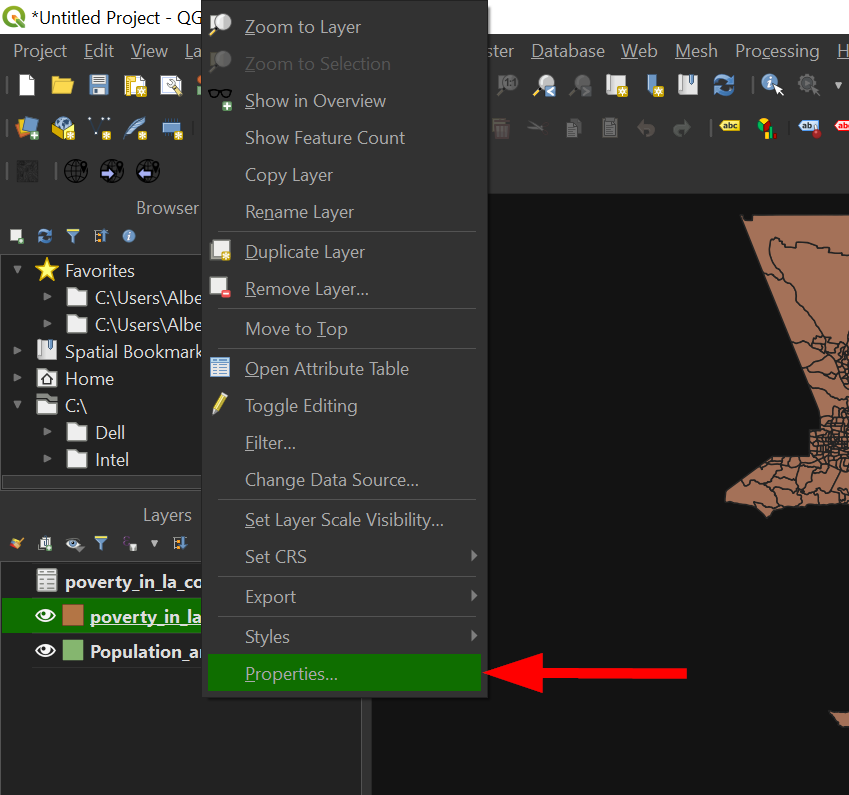Expand the Intel folder
The image size is (849, 795).
click(x=48, y=459)
